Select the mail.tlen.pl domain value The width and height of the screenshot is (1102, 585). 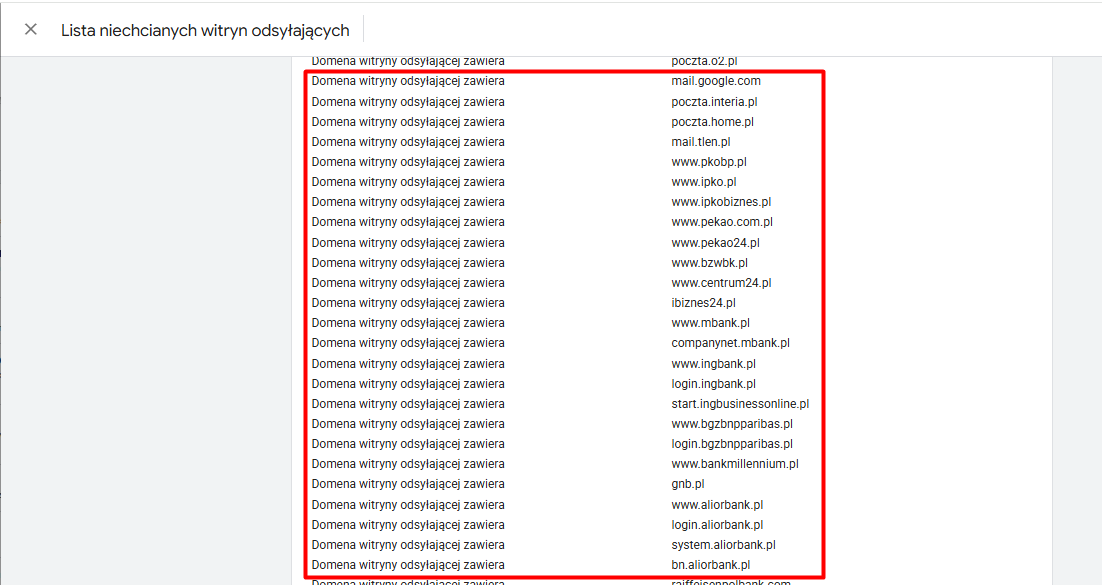[701, 141]
